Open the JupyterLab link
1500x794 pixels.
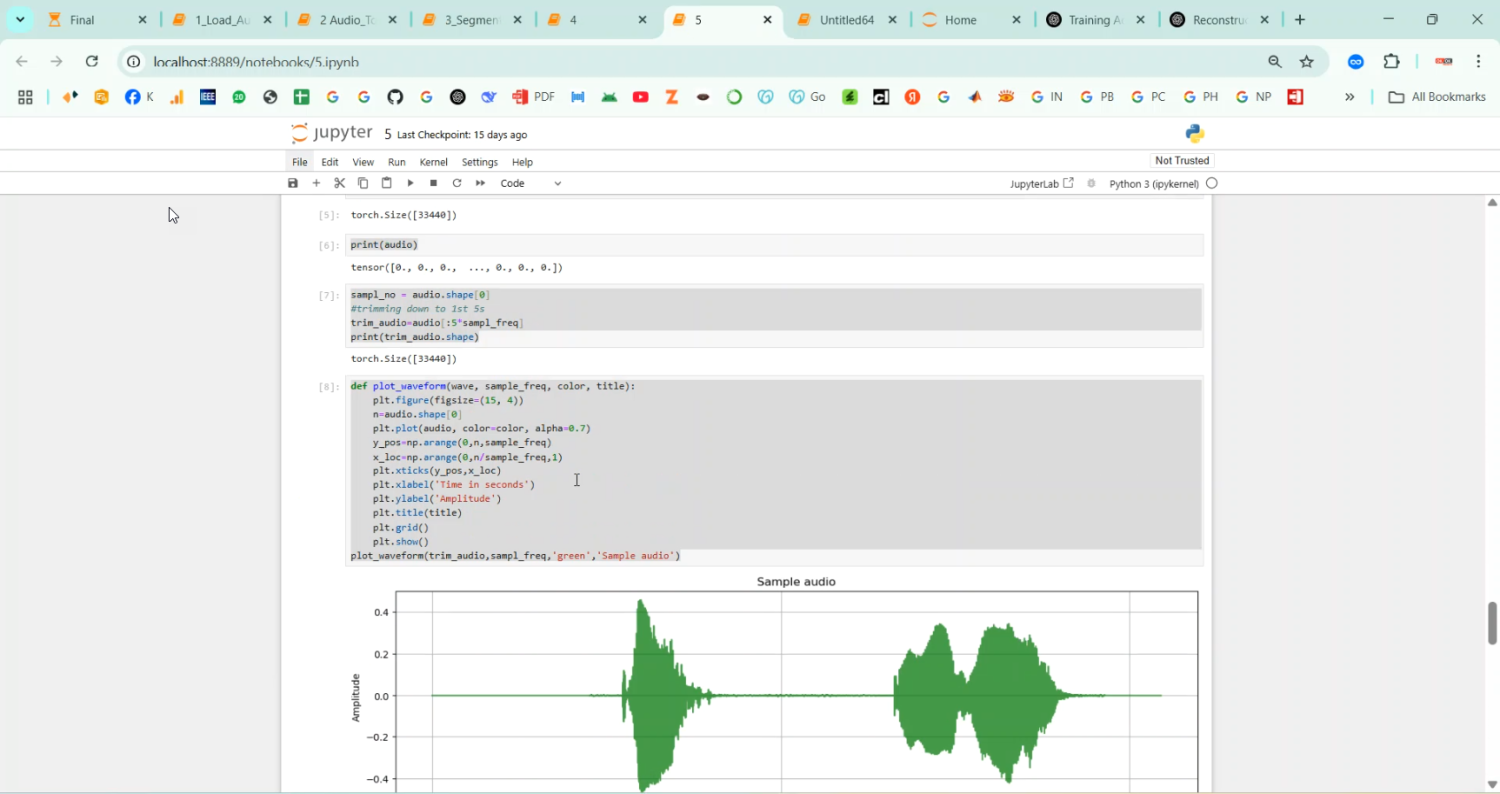(1041, 184)
